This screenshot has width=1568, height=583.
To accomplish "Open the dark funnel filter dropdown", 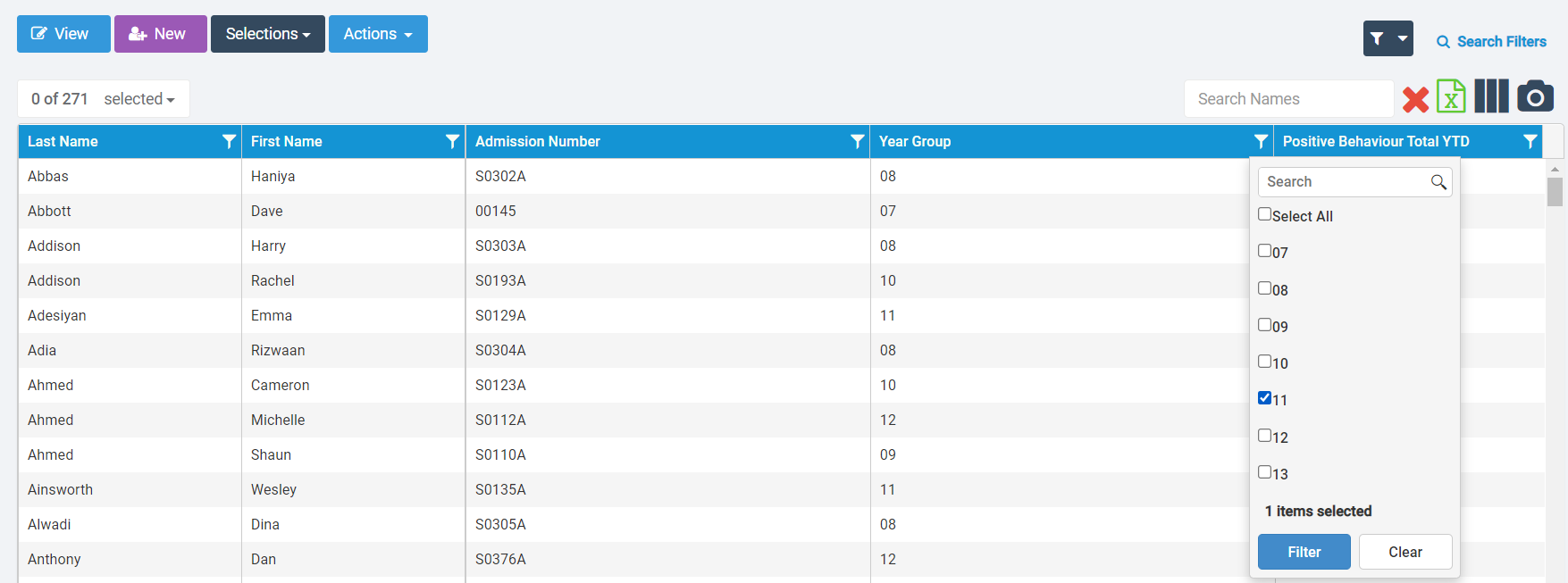I will click(x=1388, y=38).
